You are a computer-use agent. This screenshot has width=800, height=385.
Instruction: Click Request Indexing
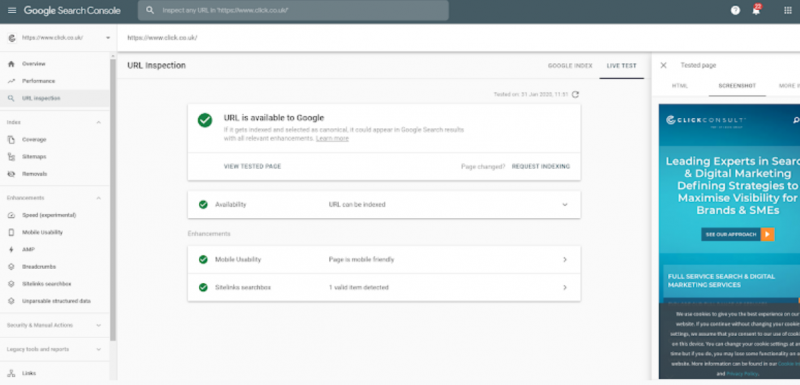point(541,166)
